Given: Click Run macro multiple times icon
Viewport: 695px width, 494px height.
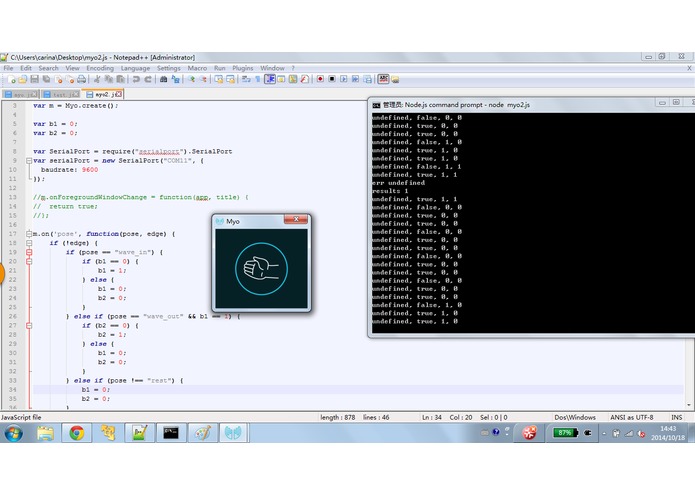Looking at the screenshot, I should pyautogui.click(x=355, y=79).
